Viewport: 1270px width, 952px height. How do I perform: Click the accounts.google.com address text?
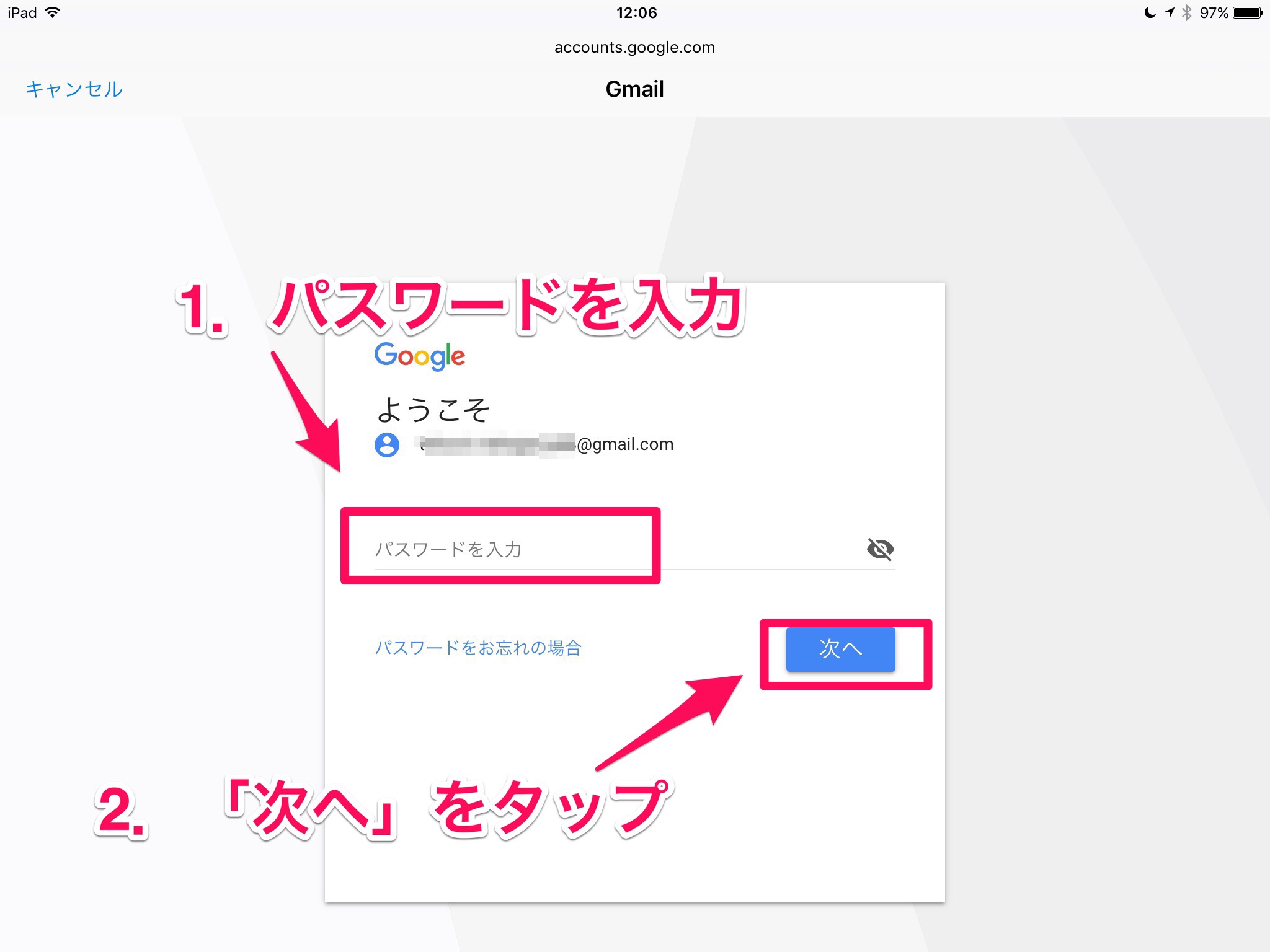tap(634, 48)
